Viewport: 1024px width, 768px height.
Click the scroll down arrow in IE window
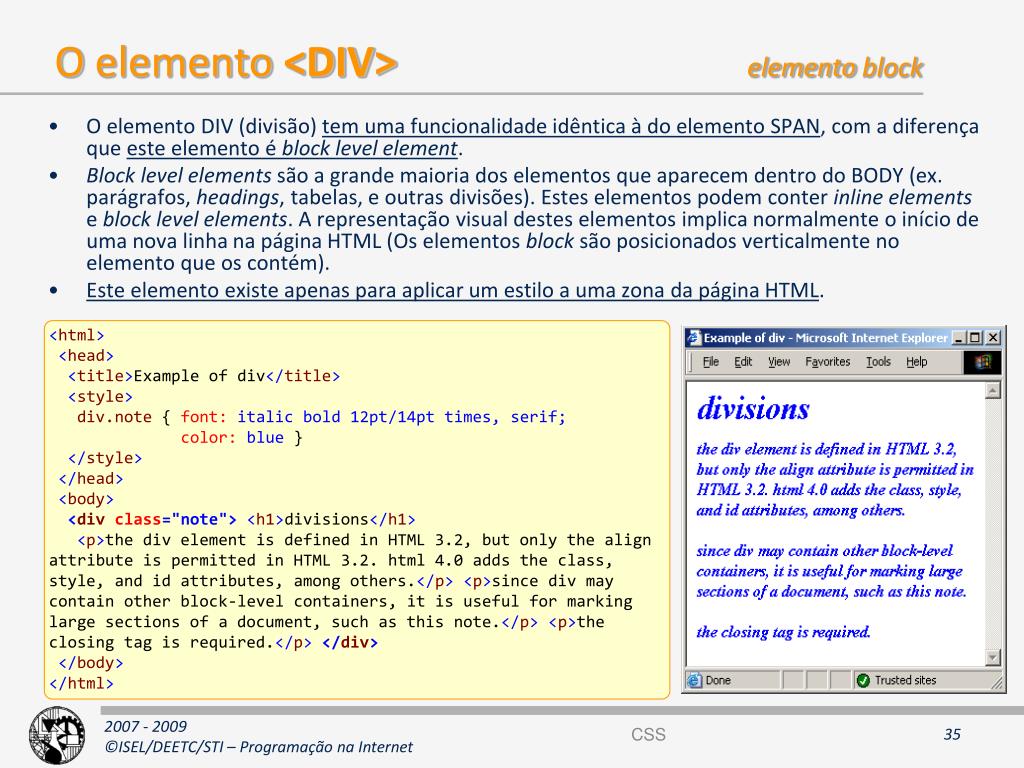coord(993,657)
